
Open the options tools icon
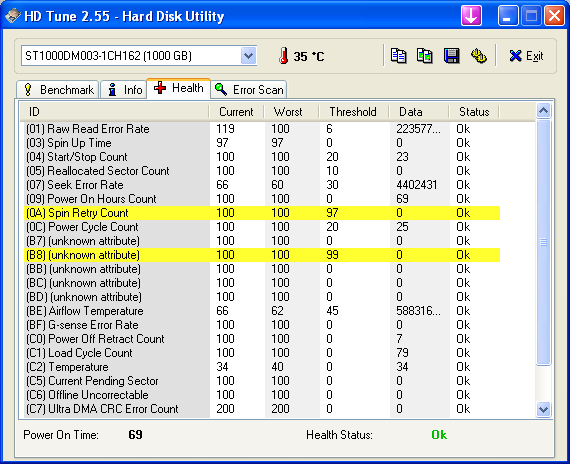point(478,56)
